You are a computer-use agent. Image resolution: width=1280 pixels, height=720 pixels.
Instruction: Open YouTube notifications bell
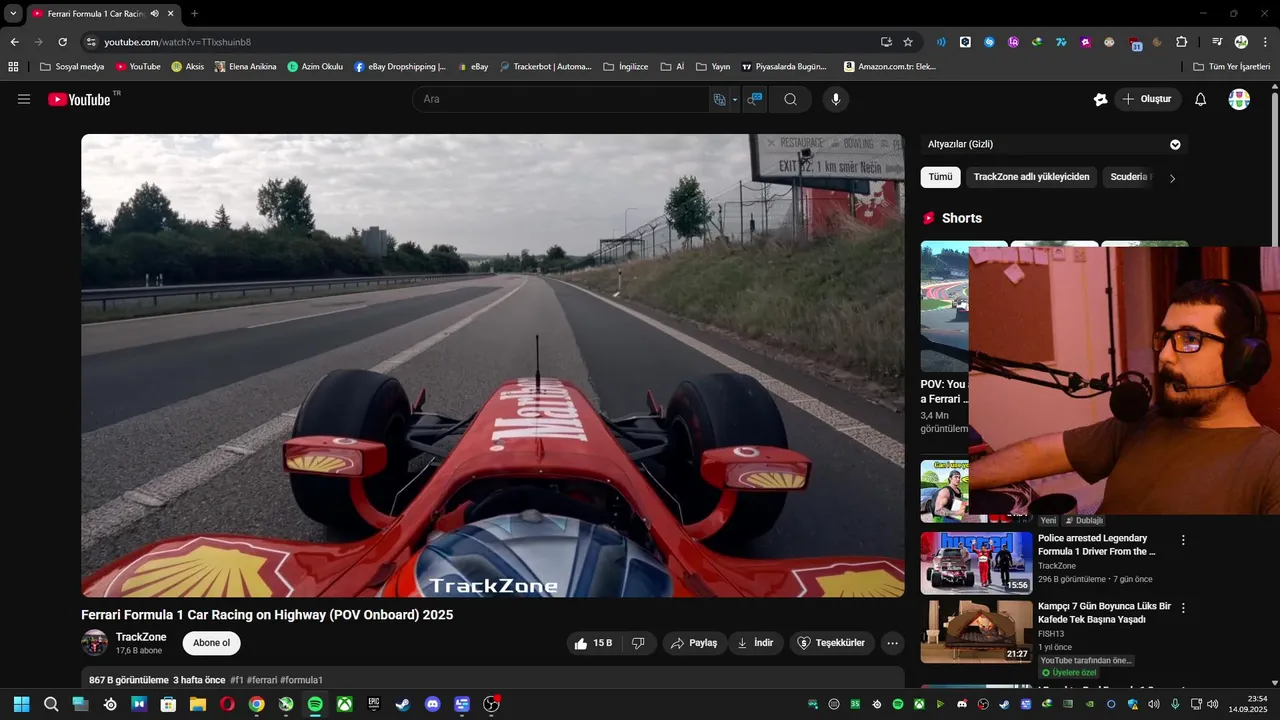pyautogui.click(x=1201, y=99)
